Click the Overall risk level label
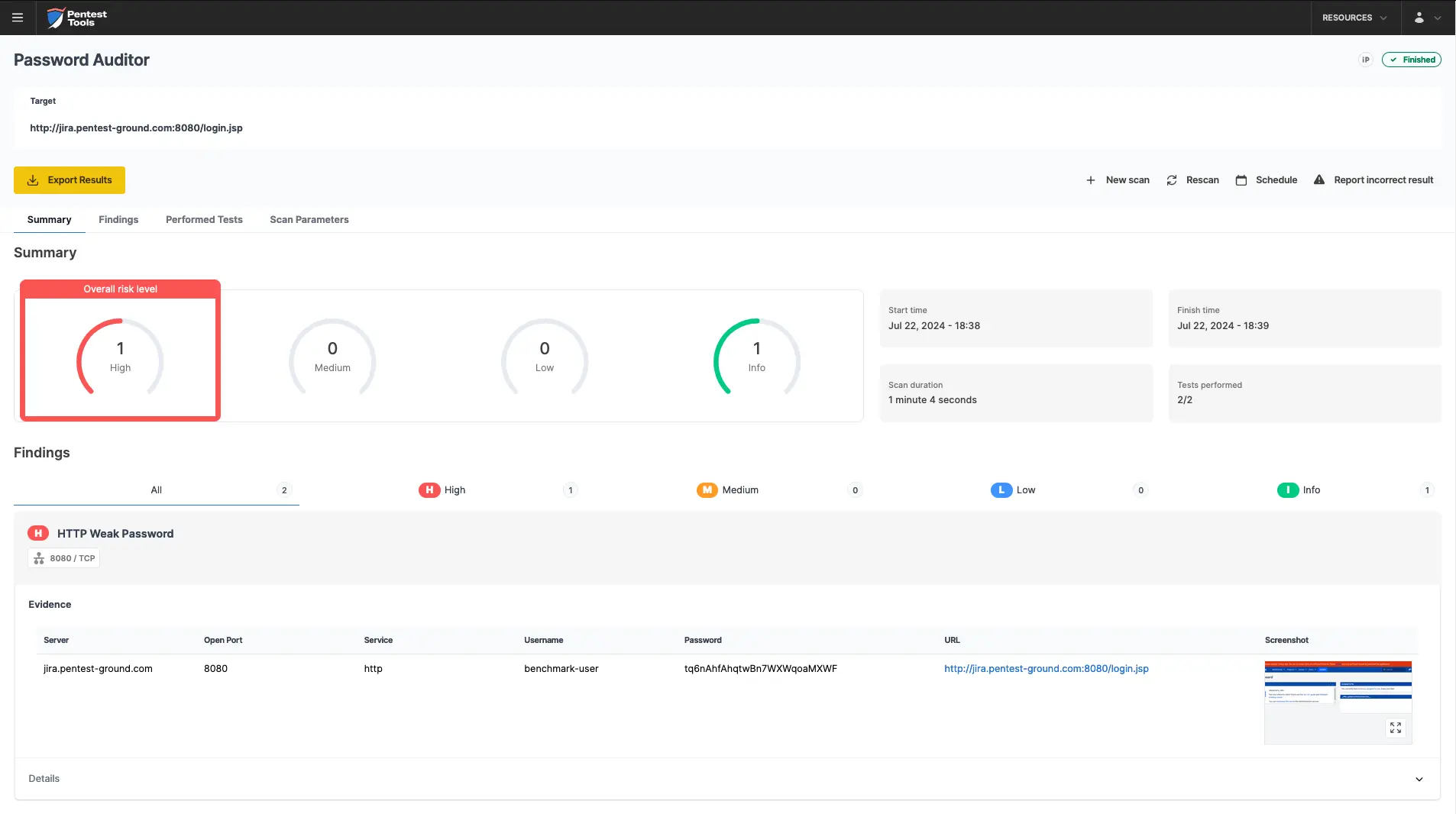 click(x=120, y=289)
